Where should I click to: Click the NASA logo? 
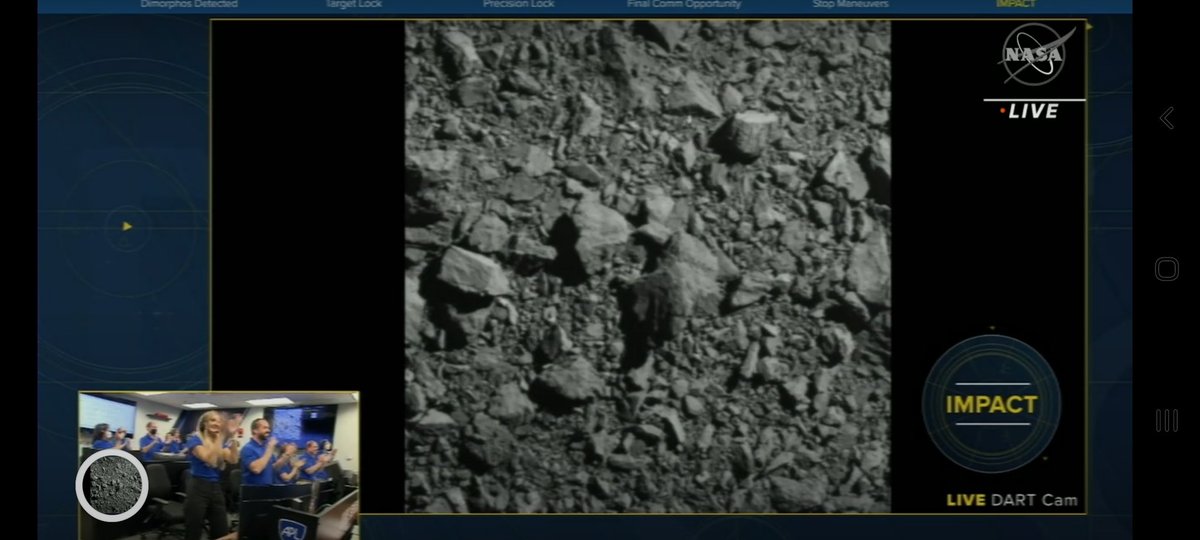[1036, 55]
